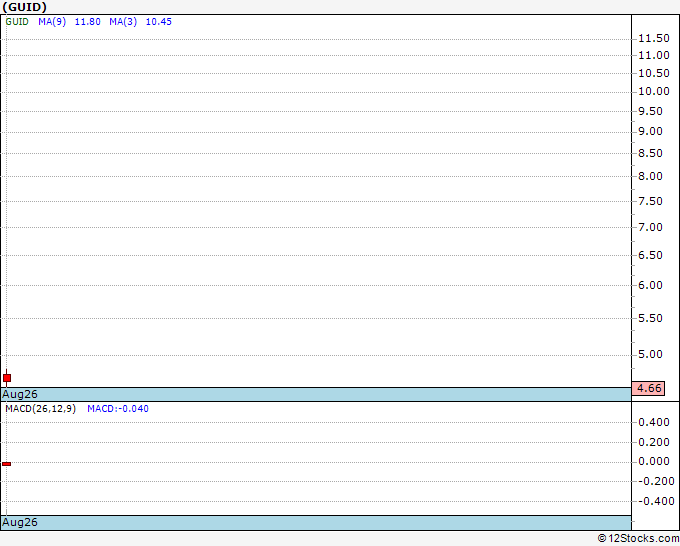Click the 6.50 price axis label

[x=651, y=255]
